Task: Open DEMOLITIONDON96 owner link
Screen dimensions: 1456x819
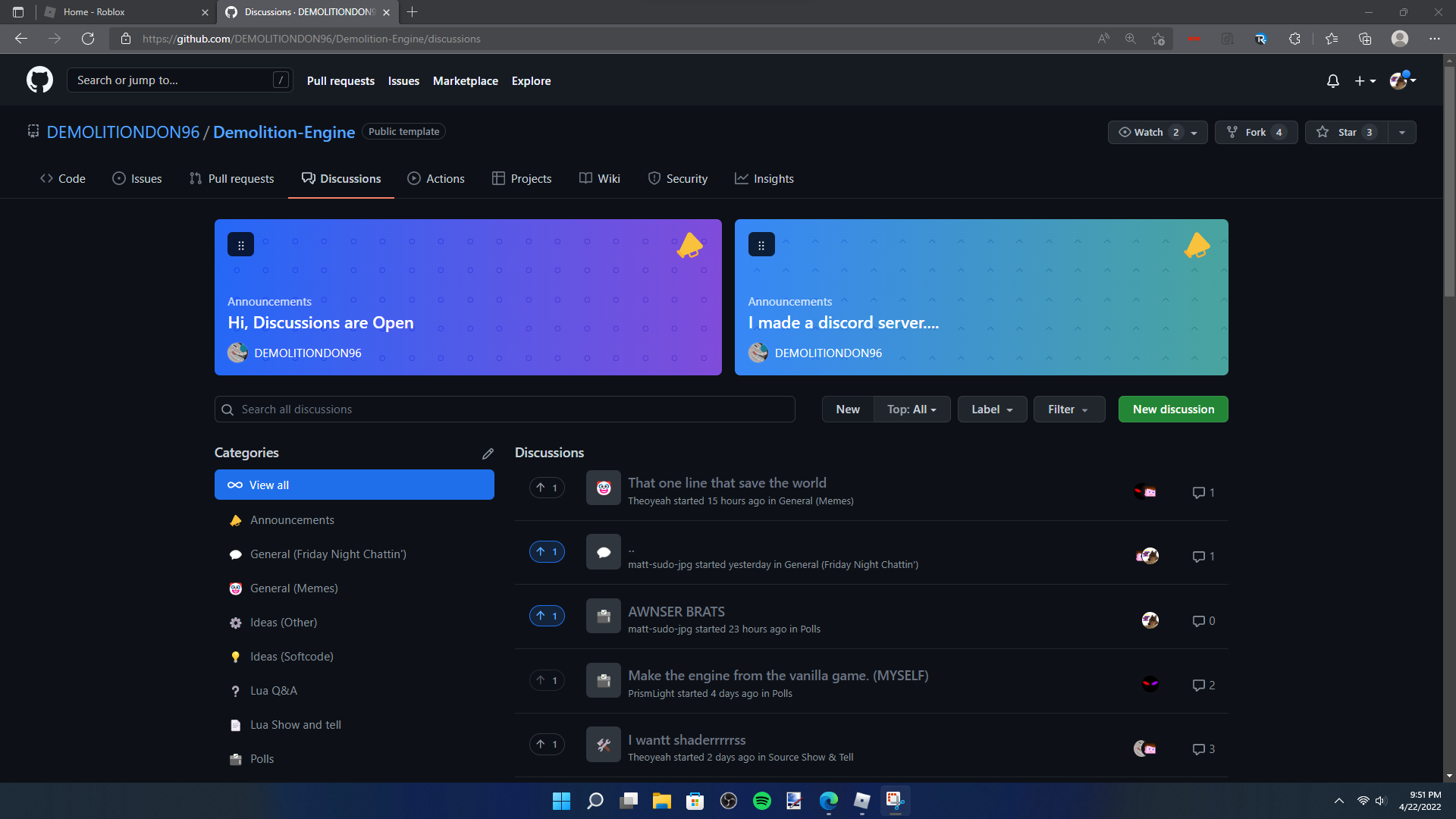Action: (123, 132)
